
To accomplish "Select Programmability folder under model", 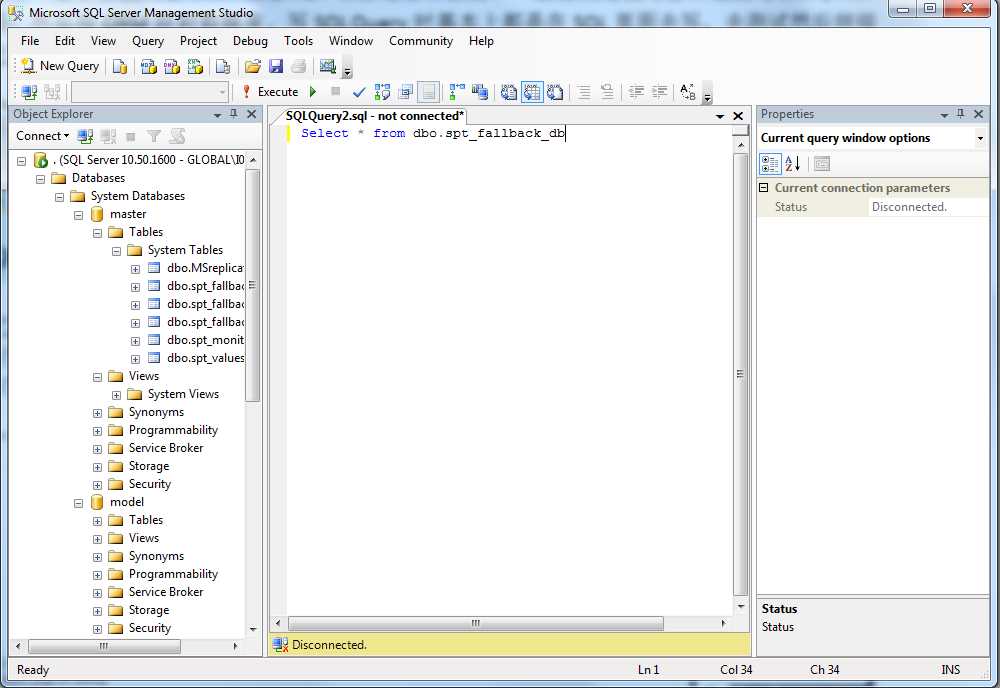I will (173, 574).
